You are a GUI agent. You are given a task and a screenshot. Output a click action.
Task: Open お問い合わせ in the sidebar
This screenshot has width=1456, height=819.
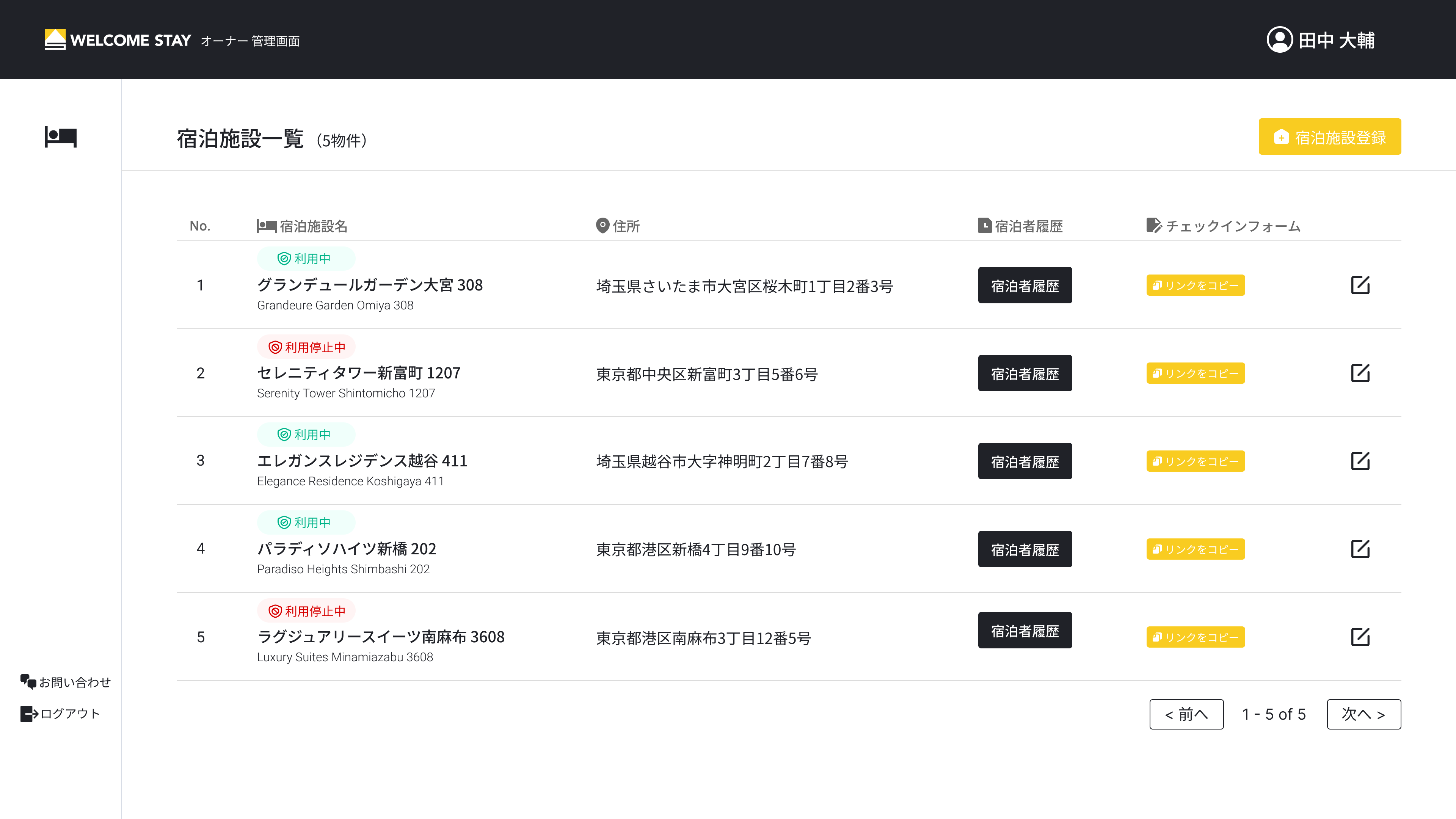tap(66, 682)
